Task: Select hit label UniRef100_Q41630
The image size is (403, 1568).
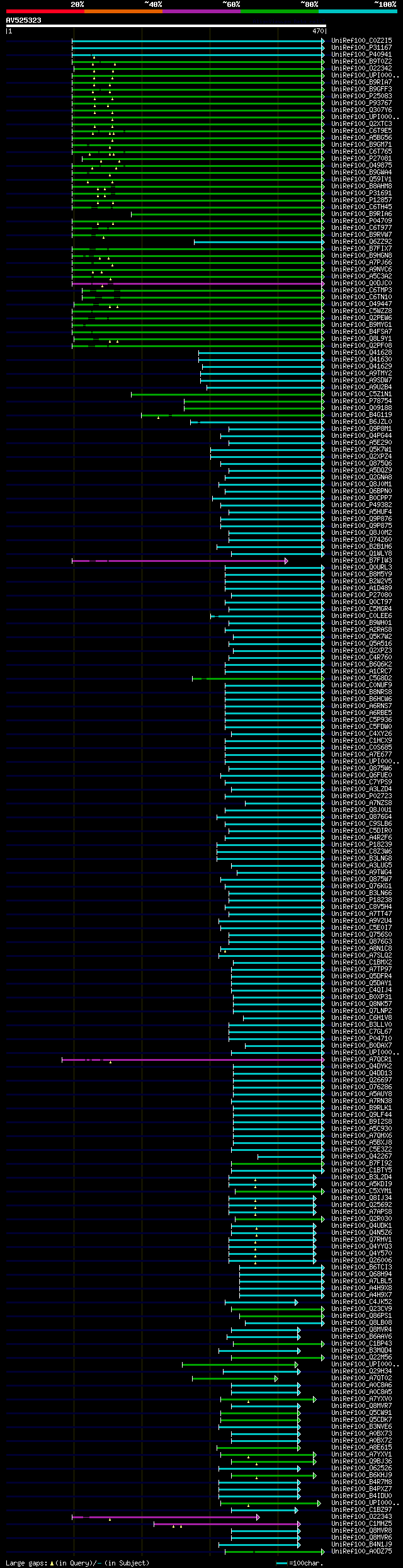Action: coord(361,360)
